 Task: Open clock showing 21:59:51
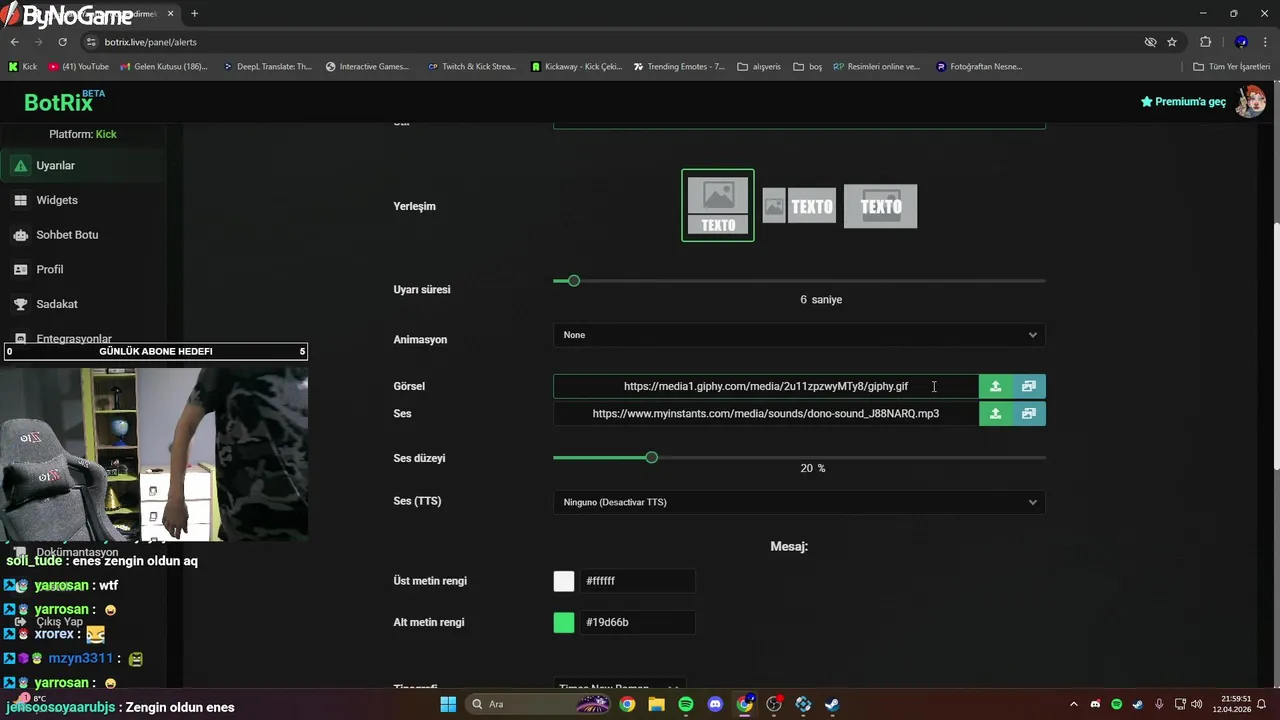[1231, 704]
